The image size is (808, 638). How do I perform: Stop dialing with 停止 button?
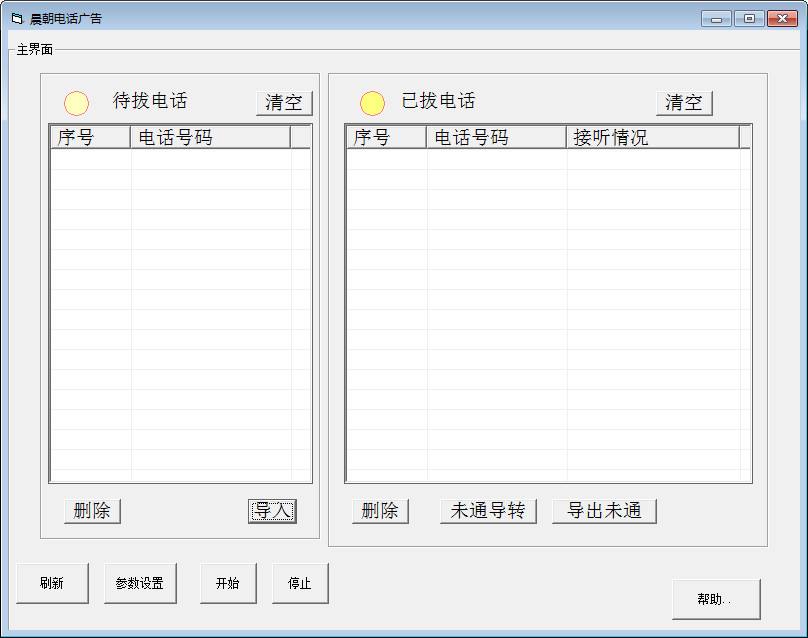pos(300,583)
